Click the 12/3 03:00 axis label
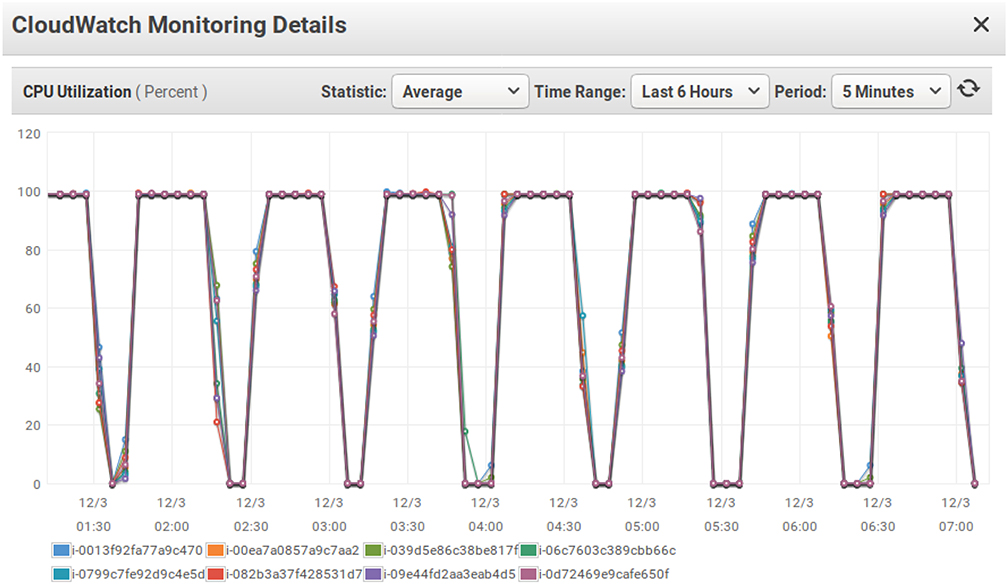Screen dimensions: 1008x584 328,515
